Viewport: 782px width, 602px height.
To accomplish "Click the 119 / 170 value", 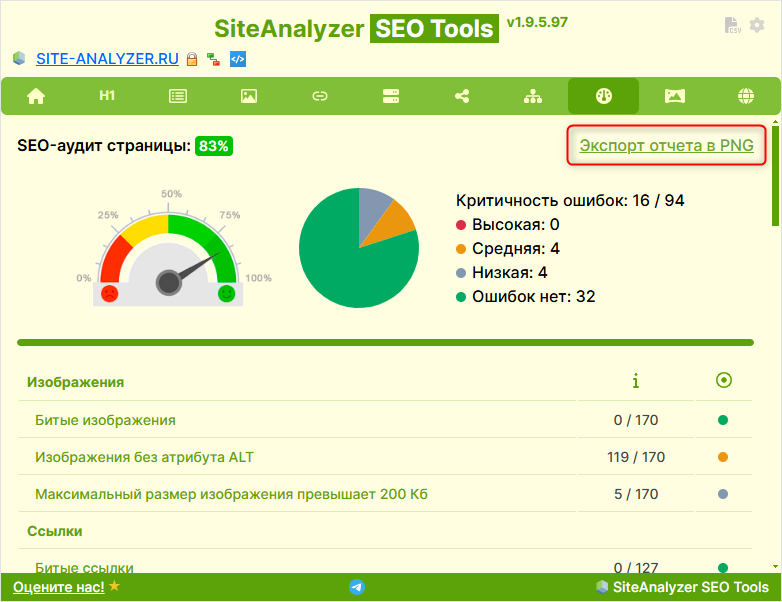I will (636, 457).
